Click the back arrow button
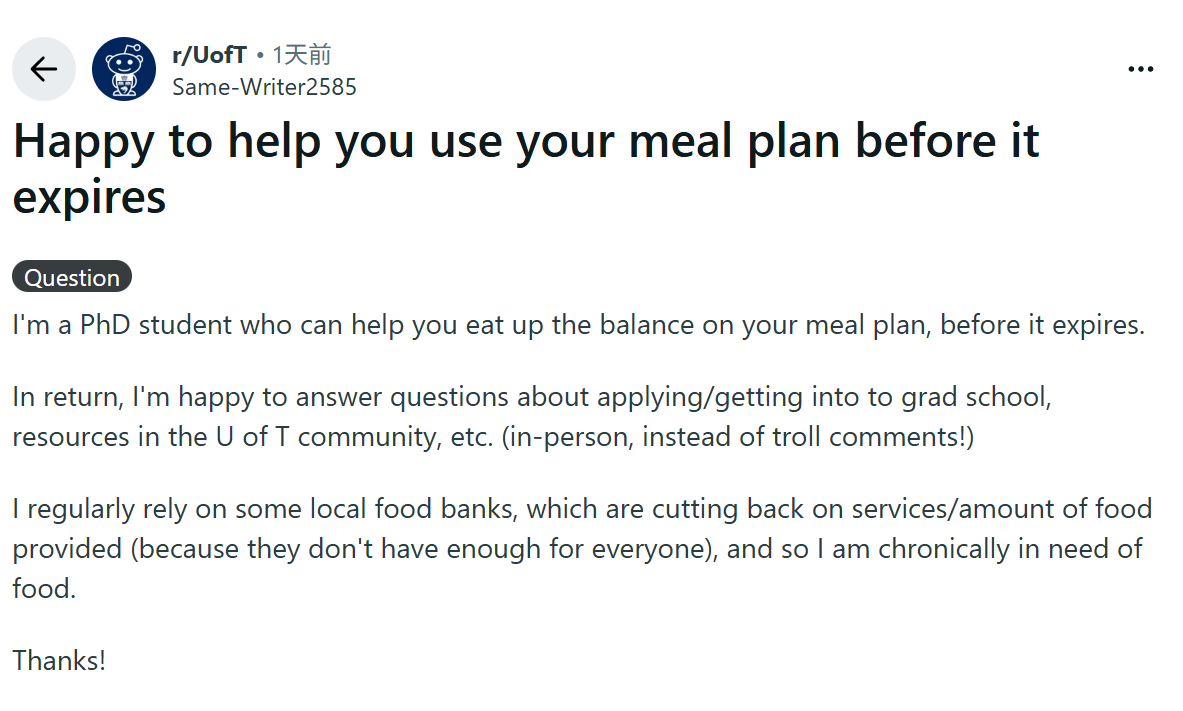This screenshot has width=1183, height=711. (44, 69)
